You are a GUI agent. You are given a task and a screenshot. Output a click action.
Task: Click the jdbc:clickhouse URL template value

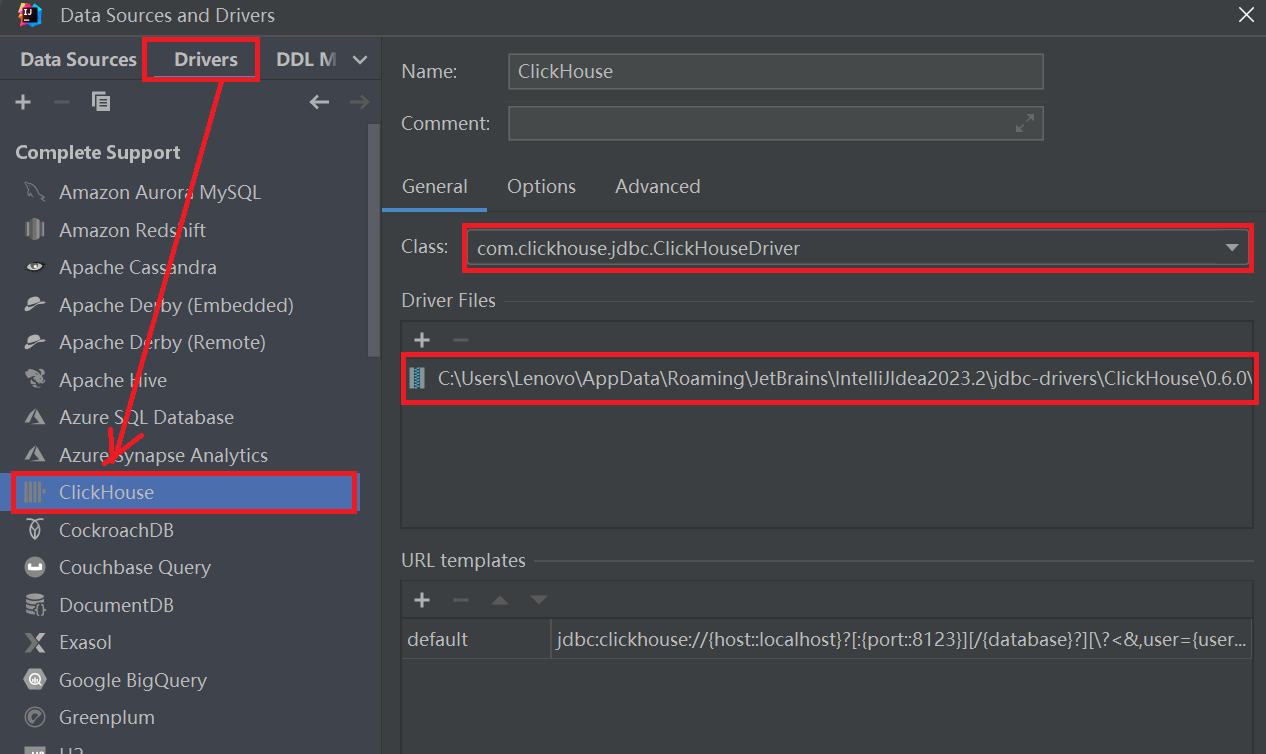pos(901,639)
